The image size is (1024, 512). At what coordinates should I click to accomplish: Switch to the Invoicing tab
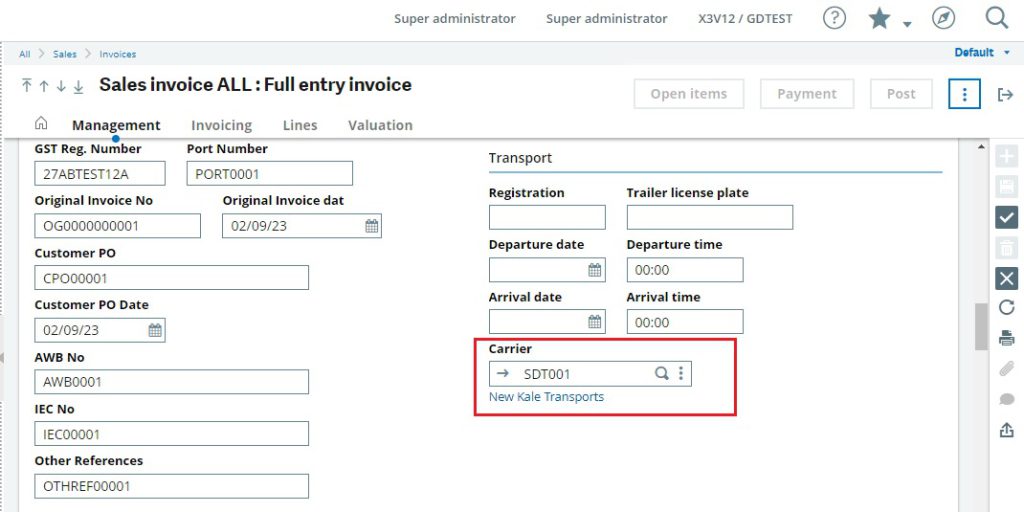coord(221,125)
